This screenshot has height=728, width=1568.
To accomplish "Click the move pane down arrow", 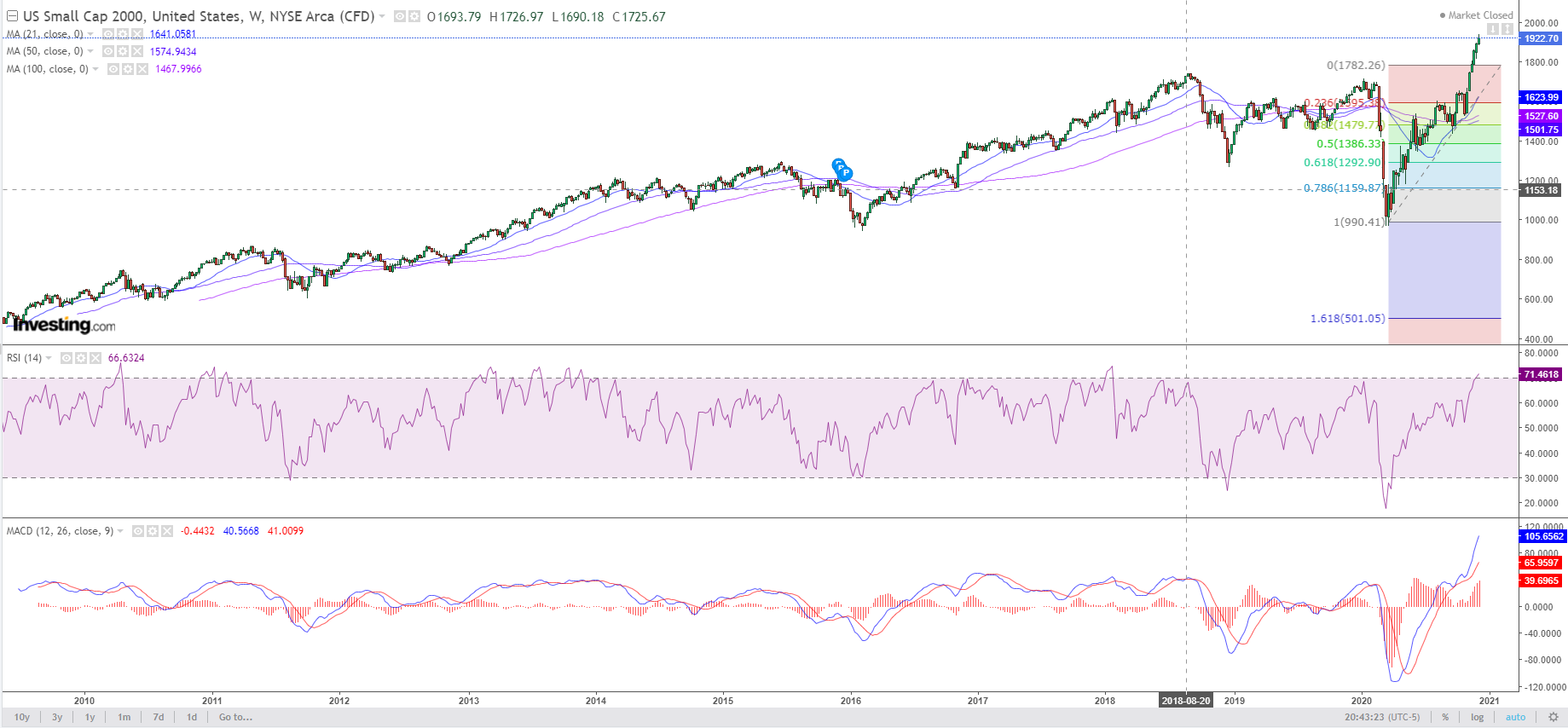I will click(1493, 29).
